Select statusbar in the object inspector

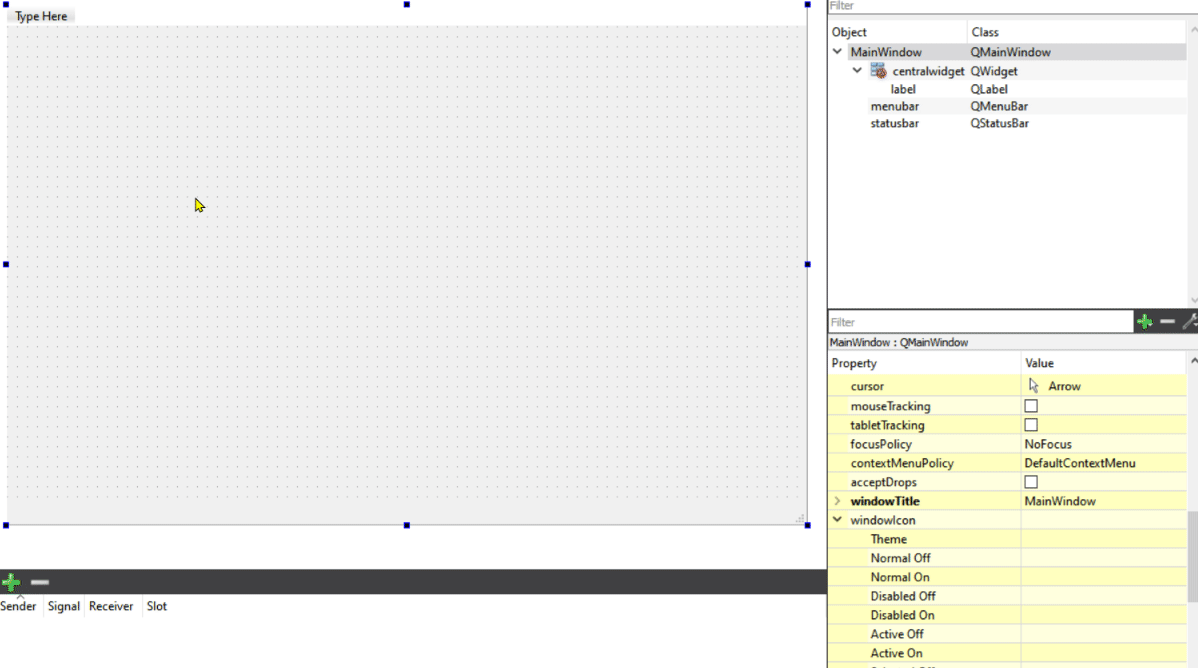[894, 123]
